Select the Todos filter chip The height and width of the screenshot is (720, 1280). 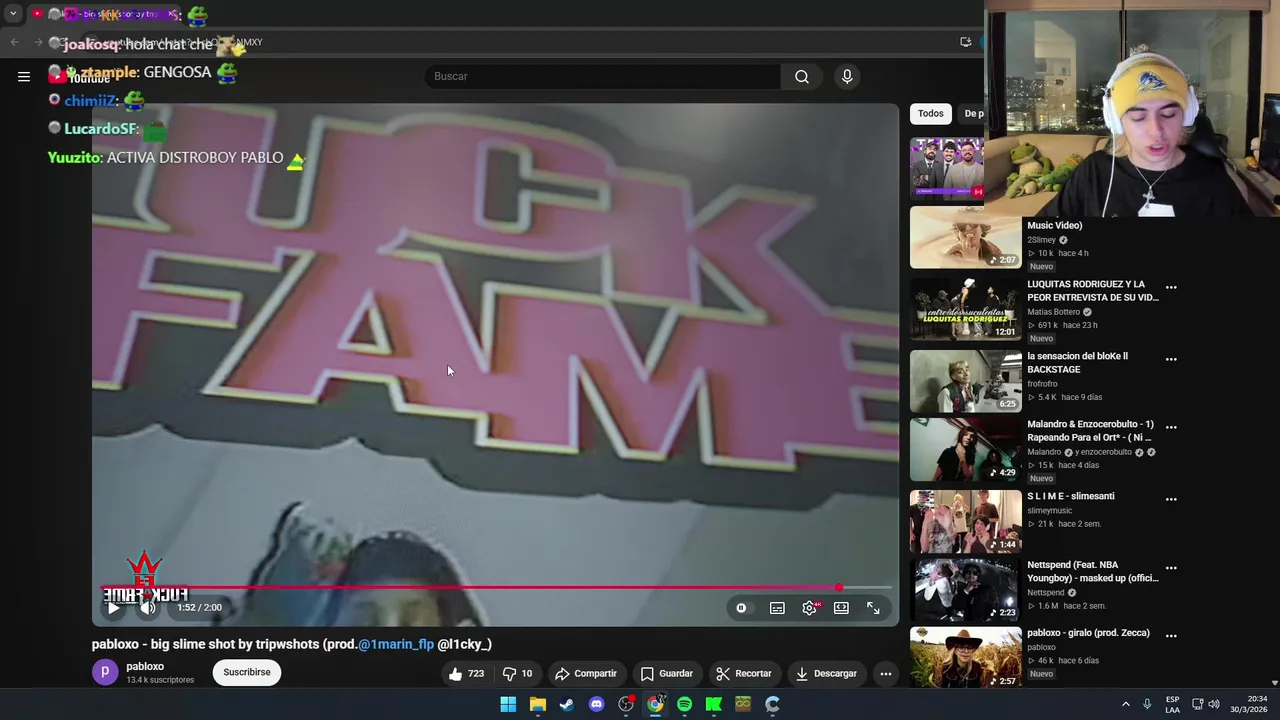click(930, 113)
